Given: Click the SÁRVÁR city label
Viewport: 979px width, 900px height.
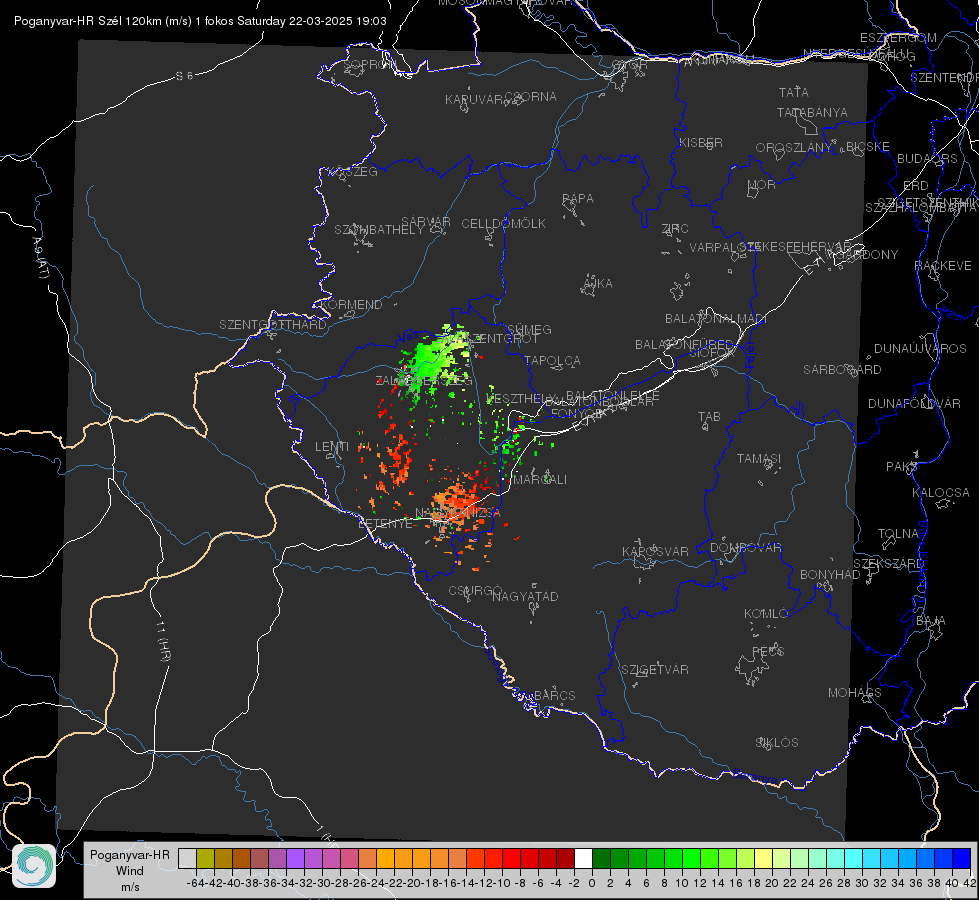Looking at the screenshot, I should [x=426, y=222].
